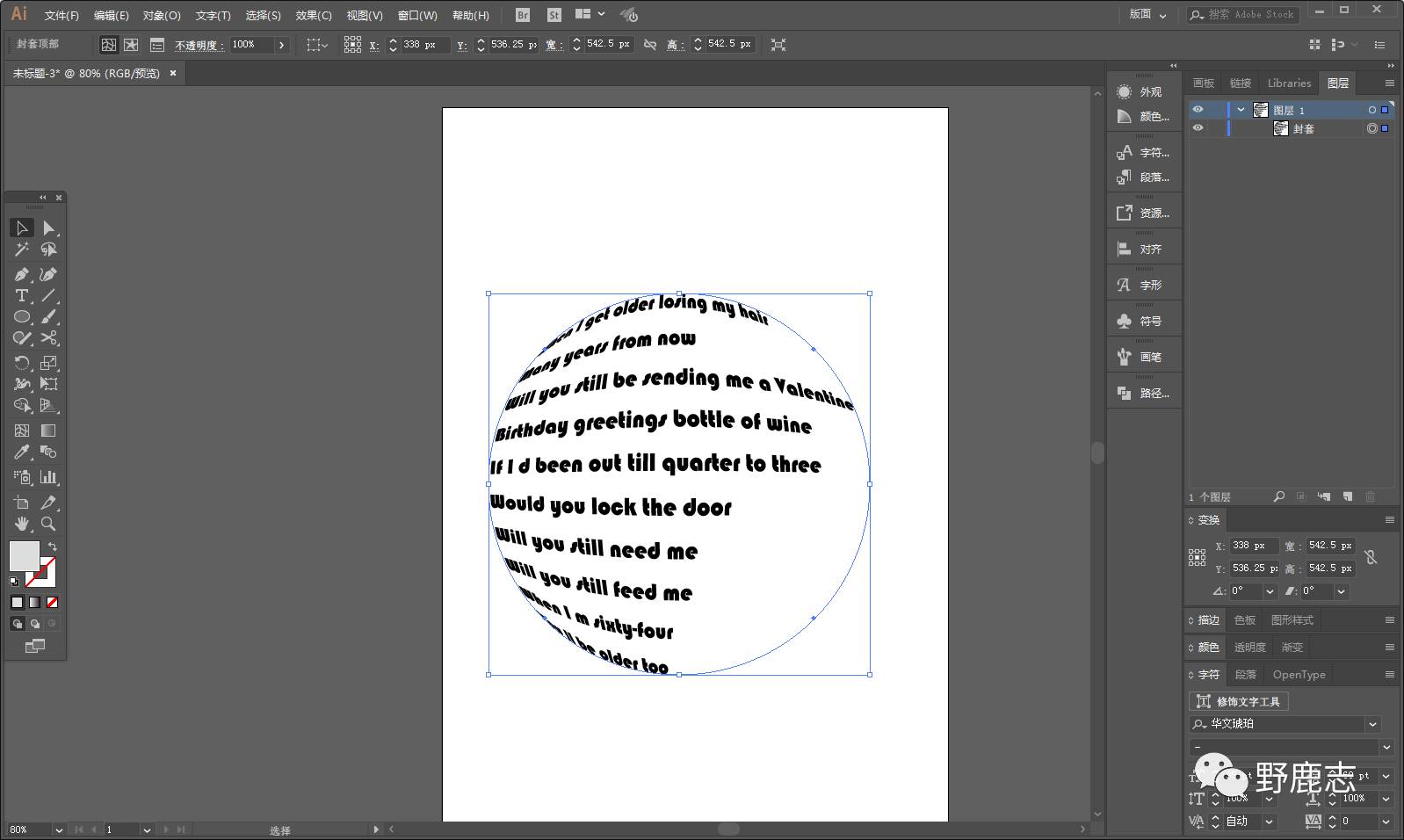Hide 图层 1 using eye icon
Image resolution: width=1404 pixels, height=840 pixels.
(1198, 110)
